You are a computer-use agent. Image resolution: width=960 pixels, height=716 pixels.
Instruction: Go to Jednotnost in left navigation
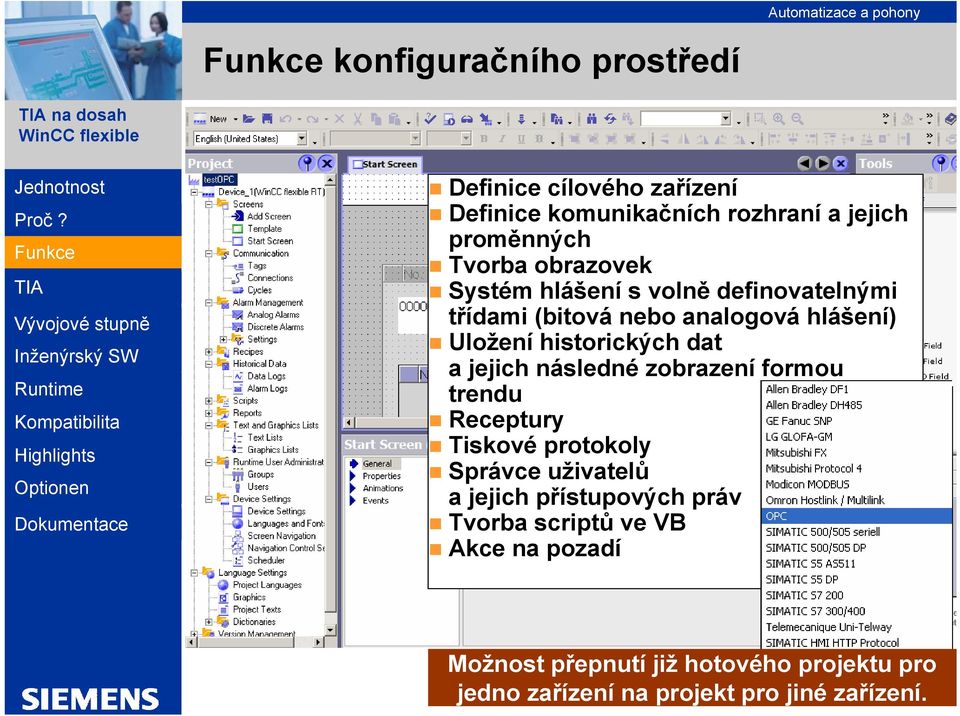(x=59, y=187)
